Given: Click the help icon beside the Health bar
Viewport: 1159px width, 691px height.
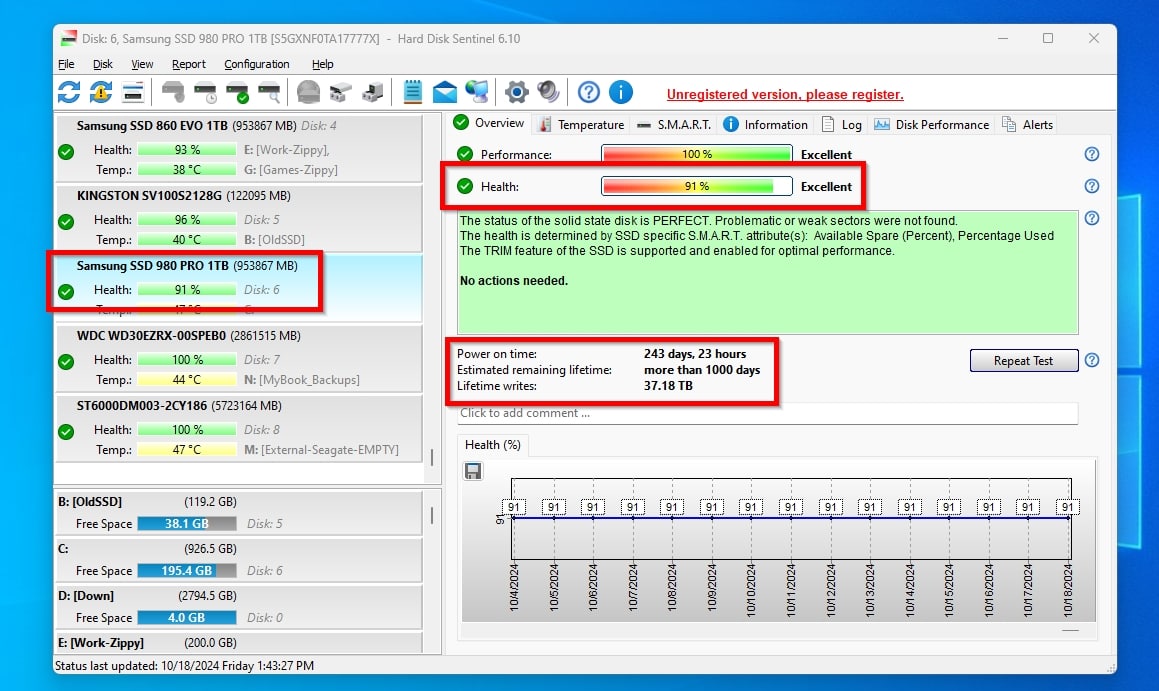Looking at the screenshot, I should (x=1092, y=186).
